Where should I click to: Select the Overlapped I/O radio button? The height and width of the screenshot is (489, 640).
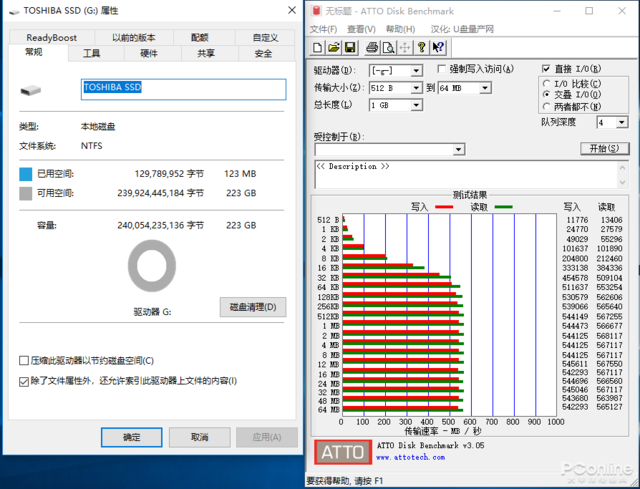pyautogui.click(x=547, y=95)
